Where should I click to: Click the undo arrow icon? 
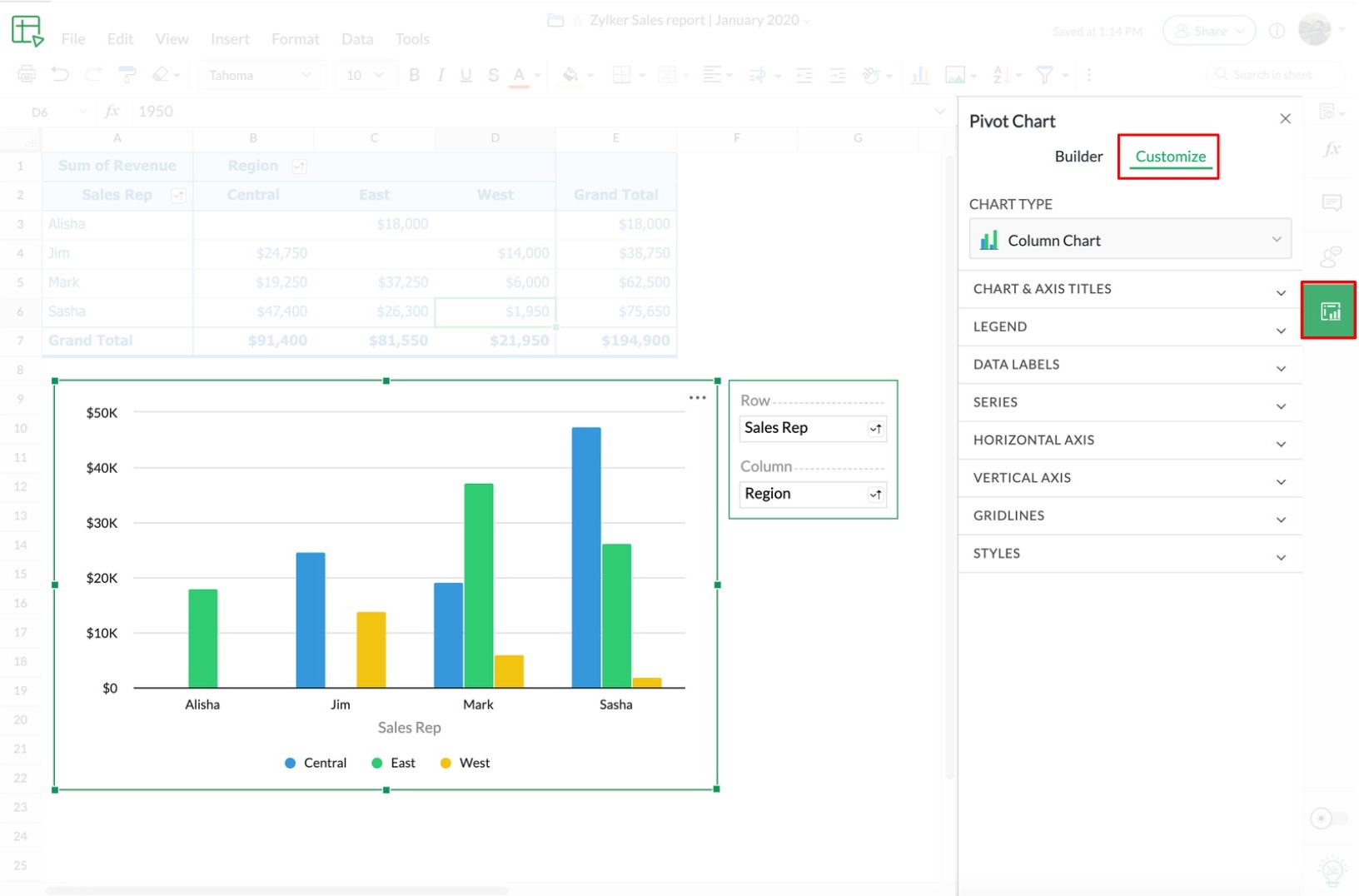click(60, 75)
